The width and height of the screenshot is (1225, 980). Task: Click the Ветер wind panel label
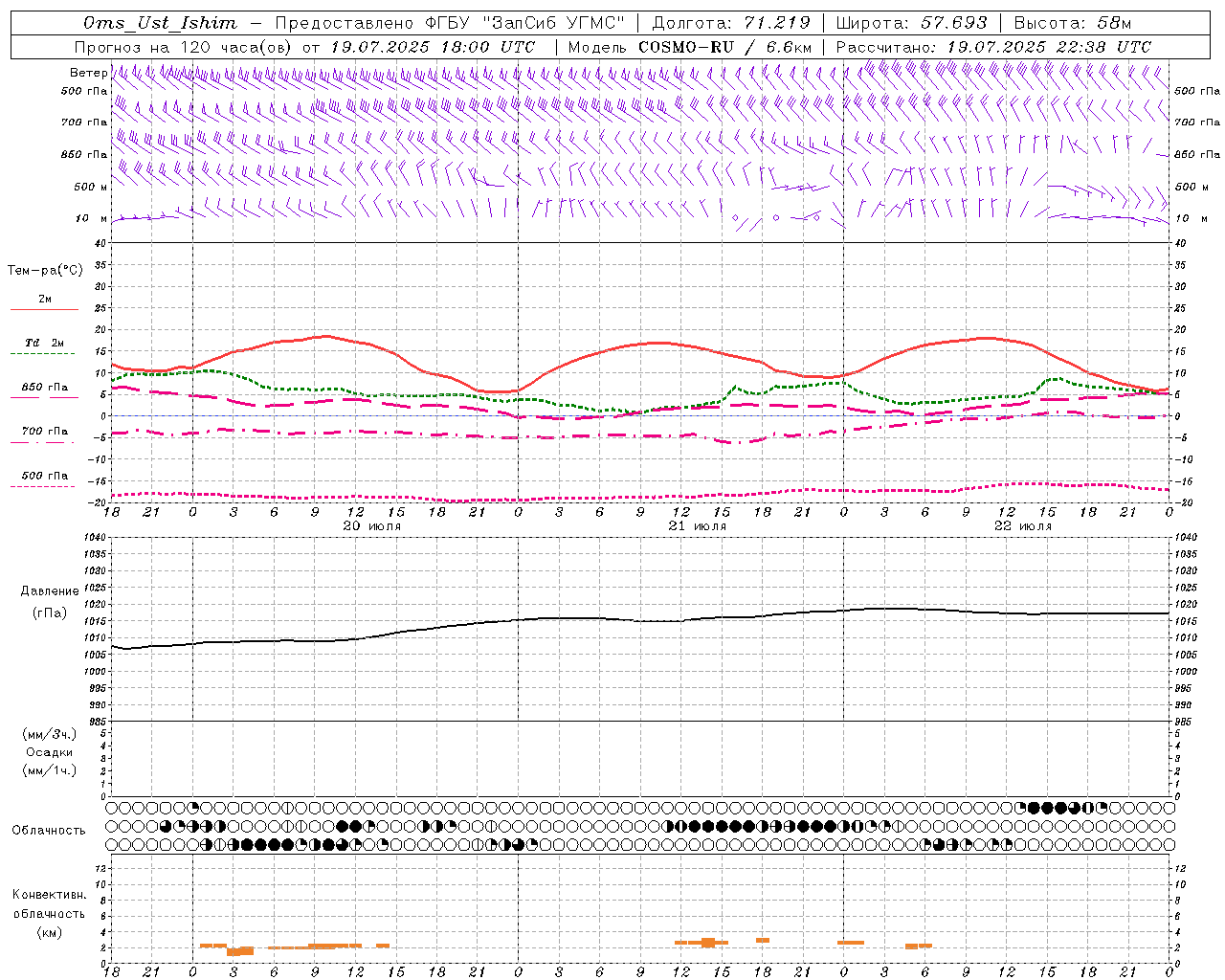click(88, 73)
